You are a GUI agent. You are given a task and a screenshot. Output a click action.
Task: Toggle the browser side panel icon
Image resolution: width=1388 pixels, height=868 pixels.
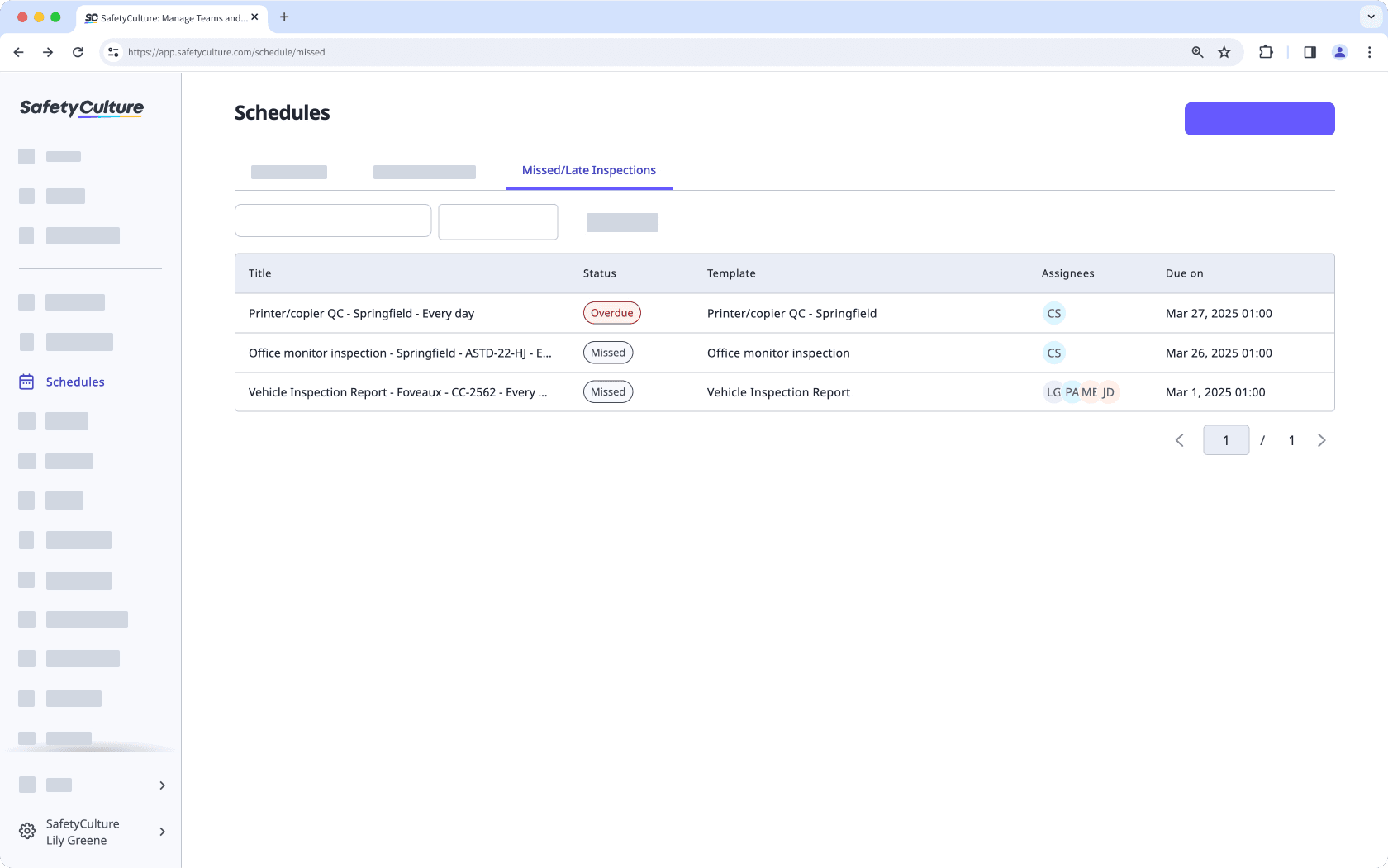1310,52
